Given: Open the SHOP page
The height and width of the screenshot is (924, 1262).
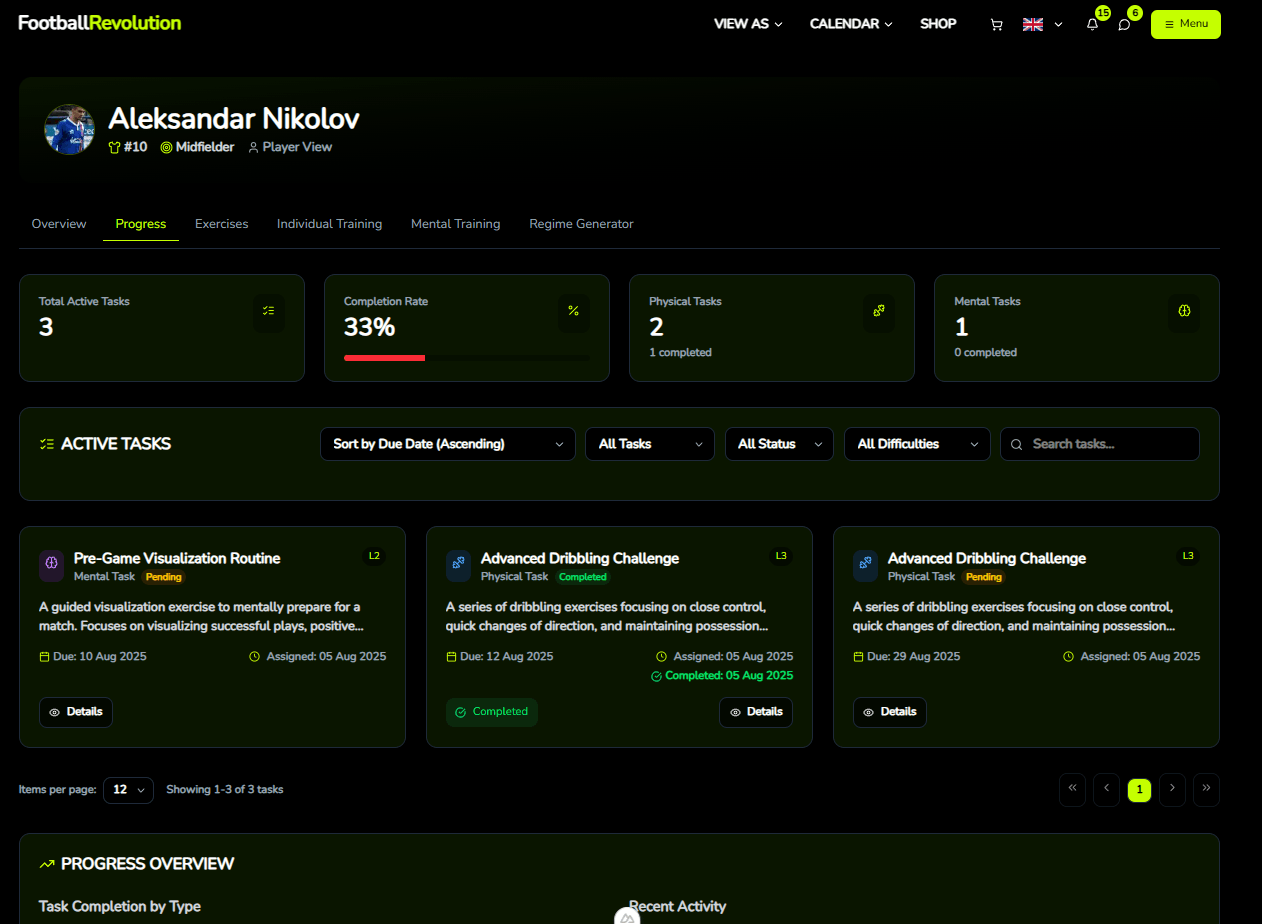Looking at the screenshot, I should (x=938, y=24).
